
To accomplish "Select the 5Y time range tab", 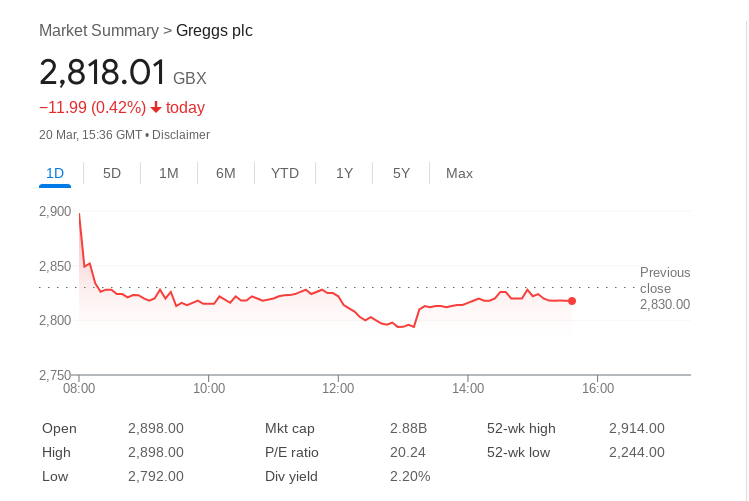I will [402, 173].
